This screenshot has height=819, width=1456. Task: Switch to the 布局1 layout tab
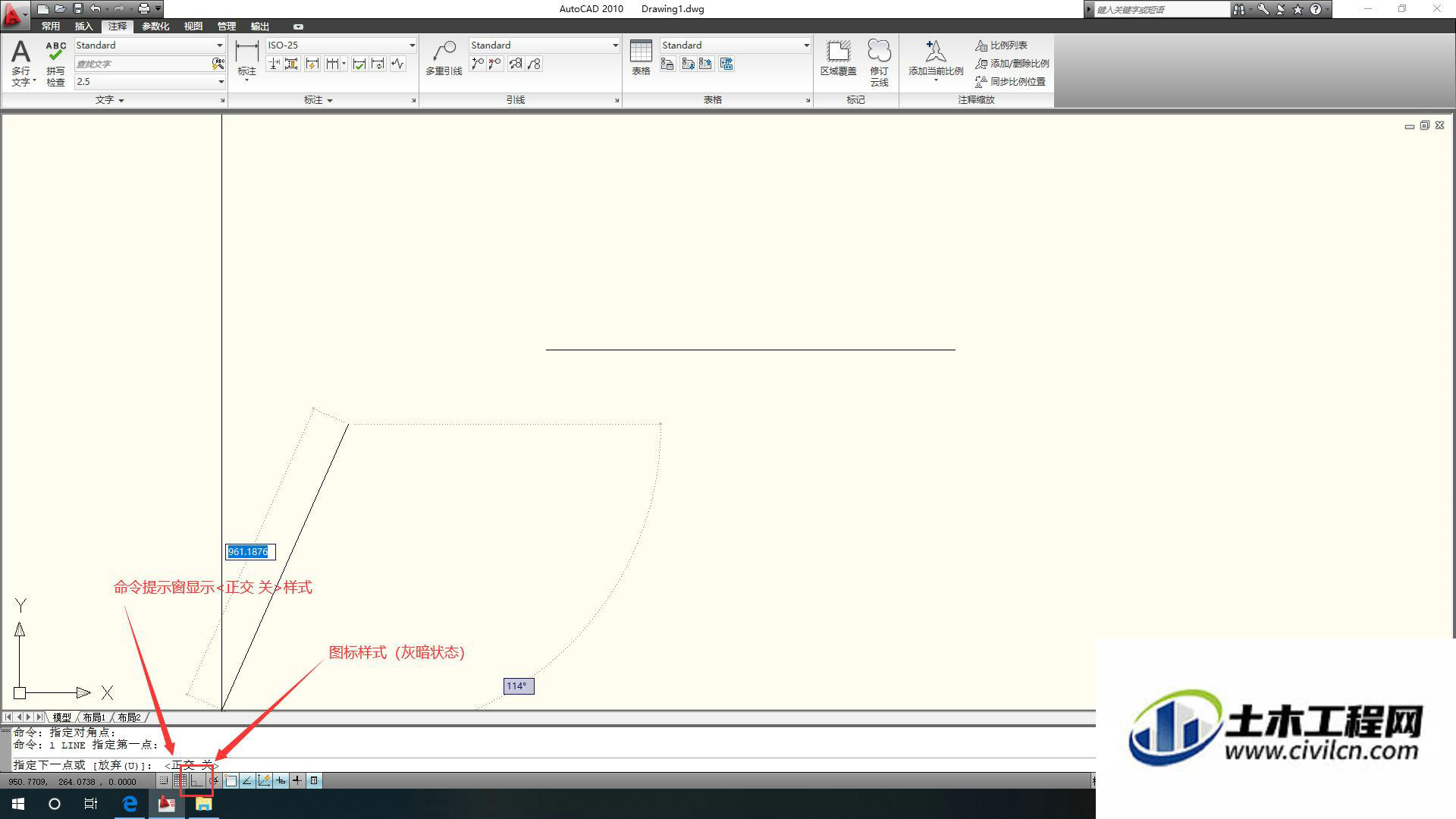tap(94, 717)
